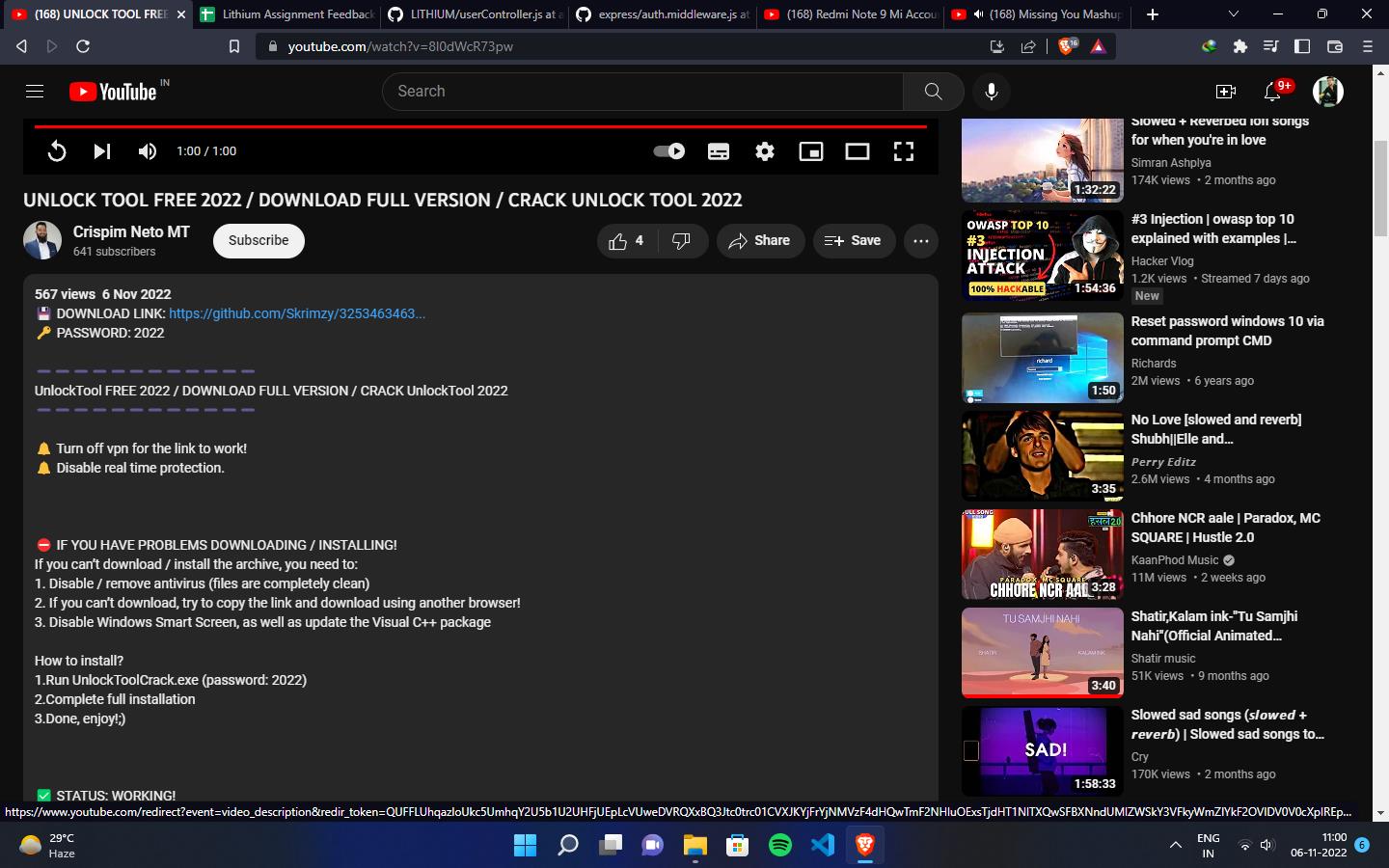This screenshot has width=1389, height=868.
Task: Toggle theater mode view
Action: 857,151
